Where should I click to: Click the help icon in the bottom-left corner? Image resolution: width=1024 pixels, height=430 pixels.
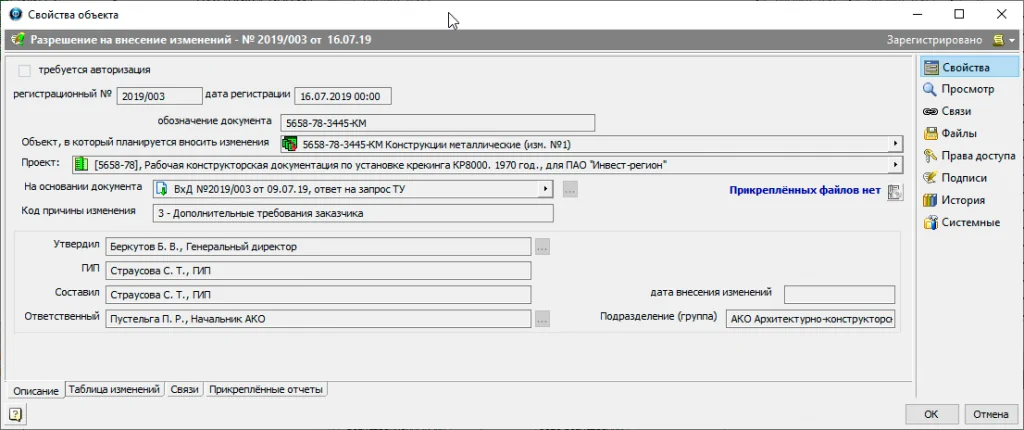16,413
